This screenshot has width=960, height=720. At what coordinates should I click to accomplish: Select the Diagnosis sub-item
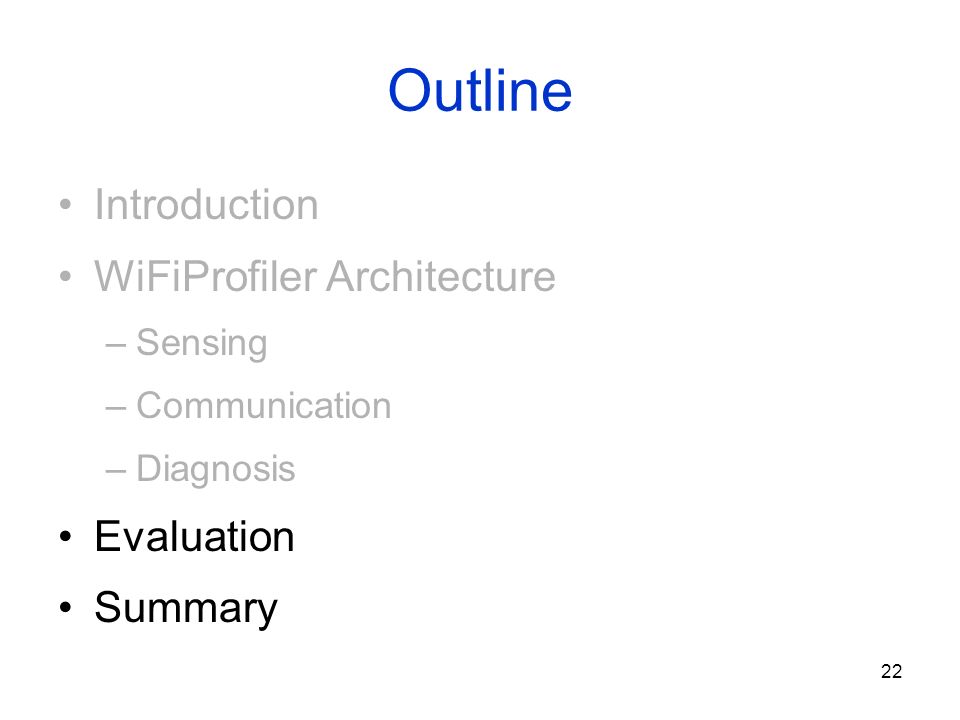[216, 470]
